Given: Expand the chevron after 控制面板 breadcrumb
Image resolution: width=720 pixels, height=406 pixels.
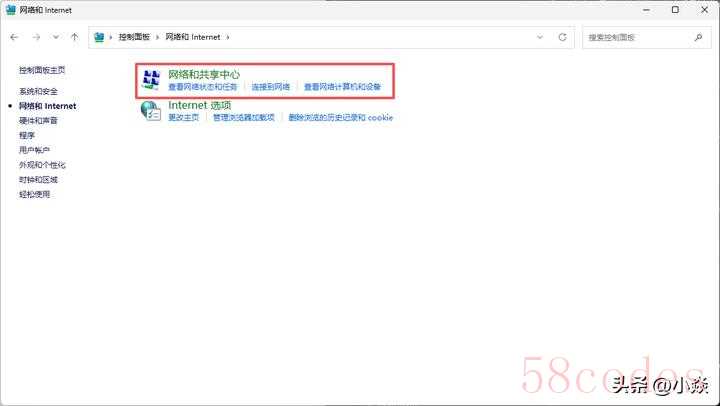Looking at the screenshot, I should click(x=157, y=37).
